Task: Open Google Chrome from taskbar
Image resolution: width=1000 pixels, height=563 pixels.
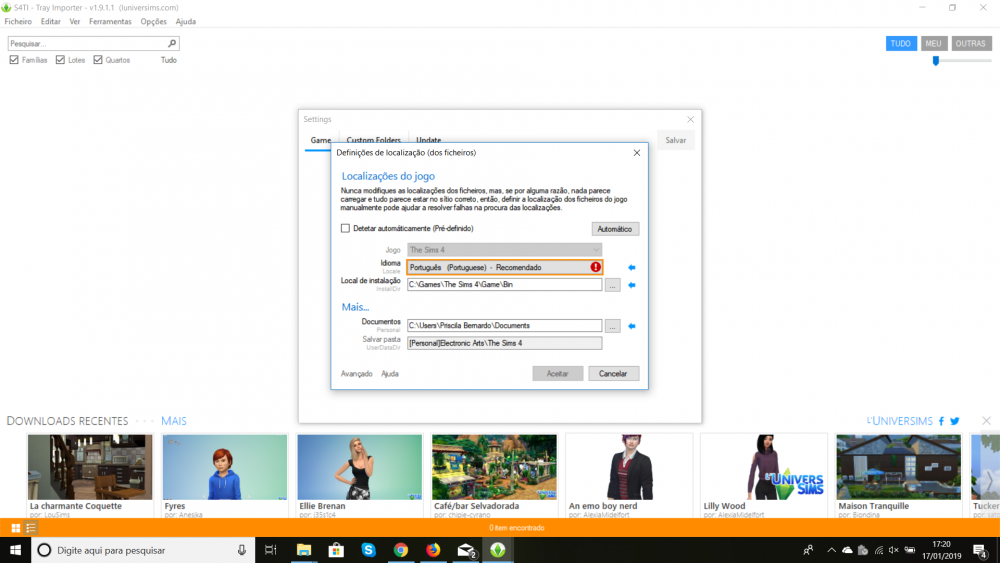Action: coord(401,550)
